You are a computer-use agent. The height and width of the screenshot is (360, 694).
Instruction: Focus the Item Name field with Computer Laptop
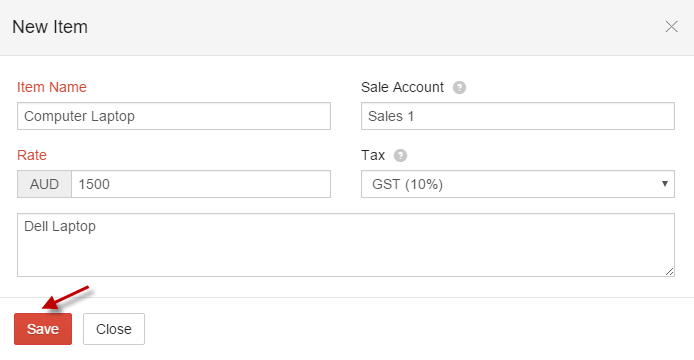click(174, 116)
